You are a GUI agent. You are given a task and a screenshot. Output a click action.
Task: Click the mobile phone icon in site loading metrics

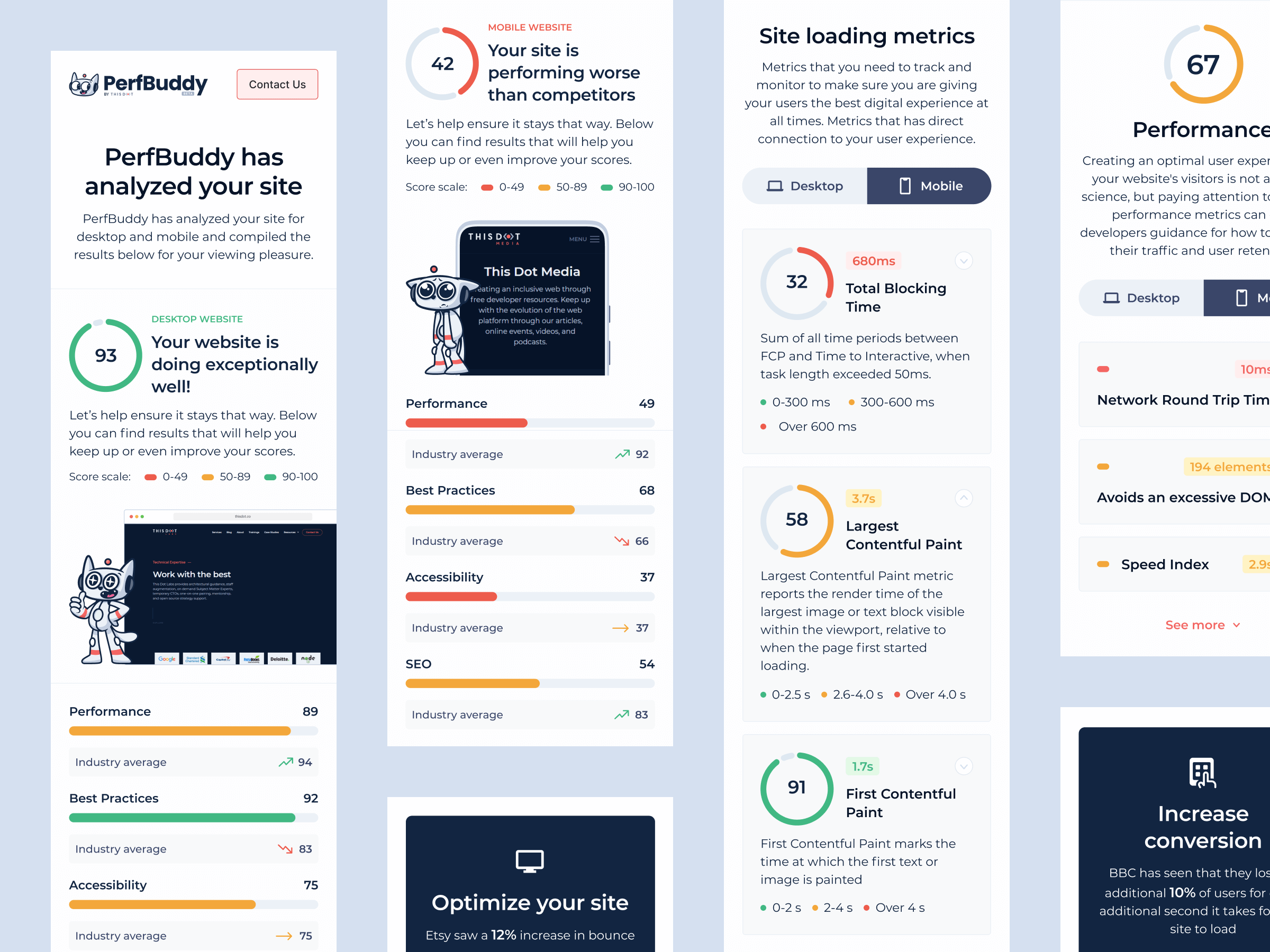(x=904, y=185)
